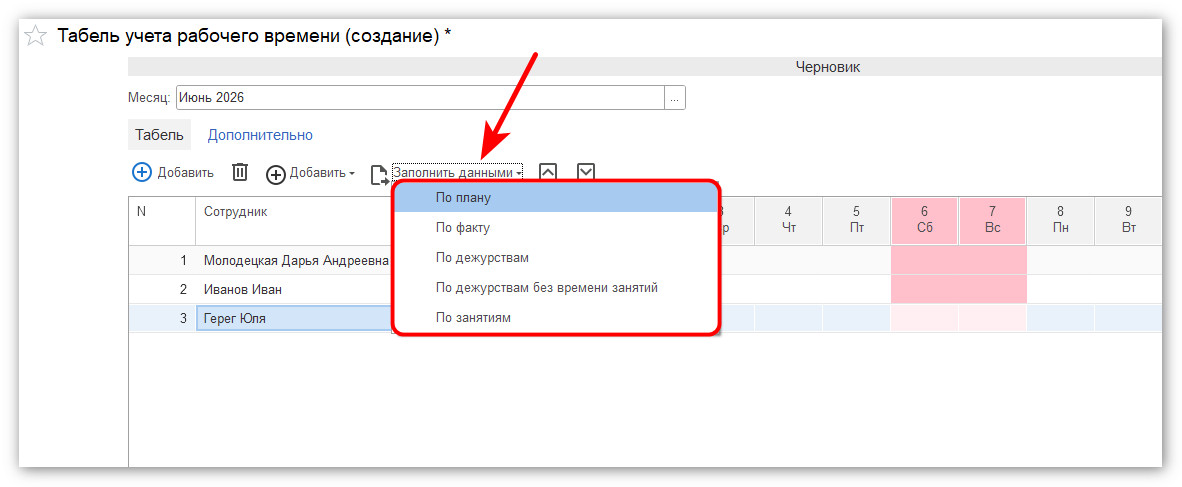Screen dimensions: 1182x487
Task: Move row up with the up arrow button
Action: (548, 173)
